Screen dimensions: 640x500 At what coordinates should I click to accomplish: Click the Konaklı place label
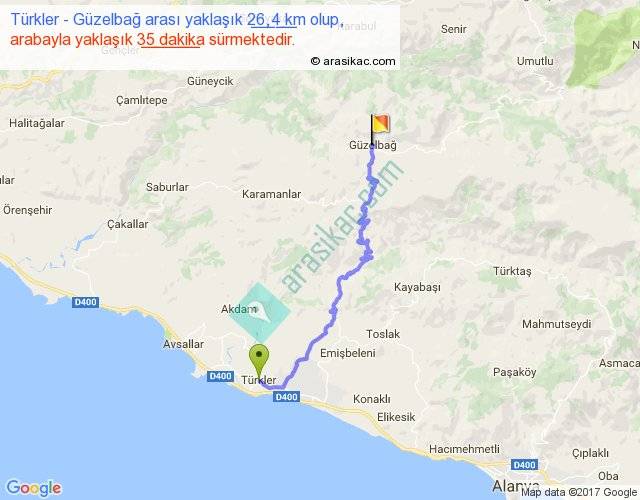coord(372,399)
